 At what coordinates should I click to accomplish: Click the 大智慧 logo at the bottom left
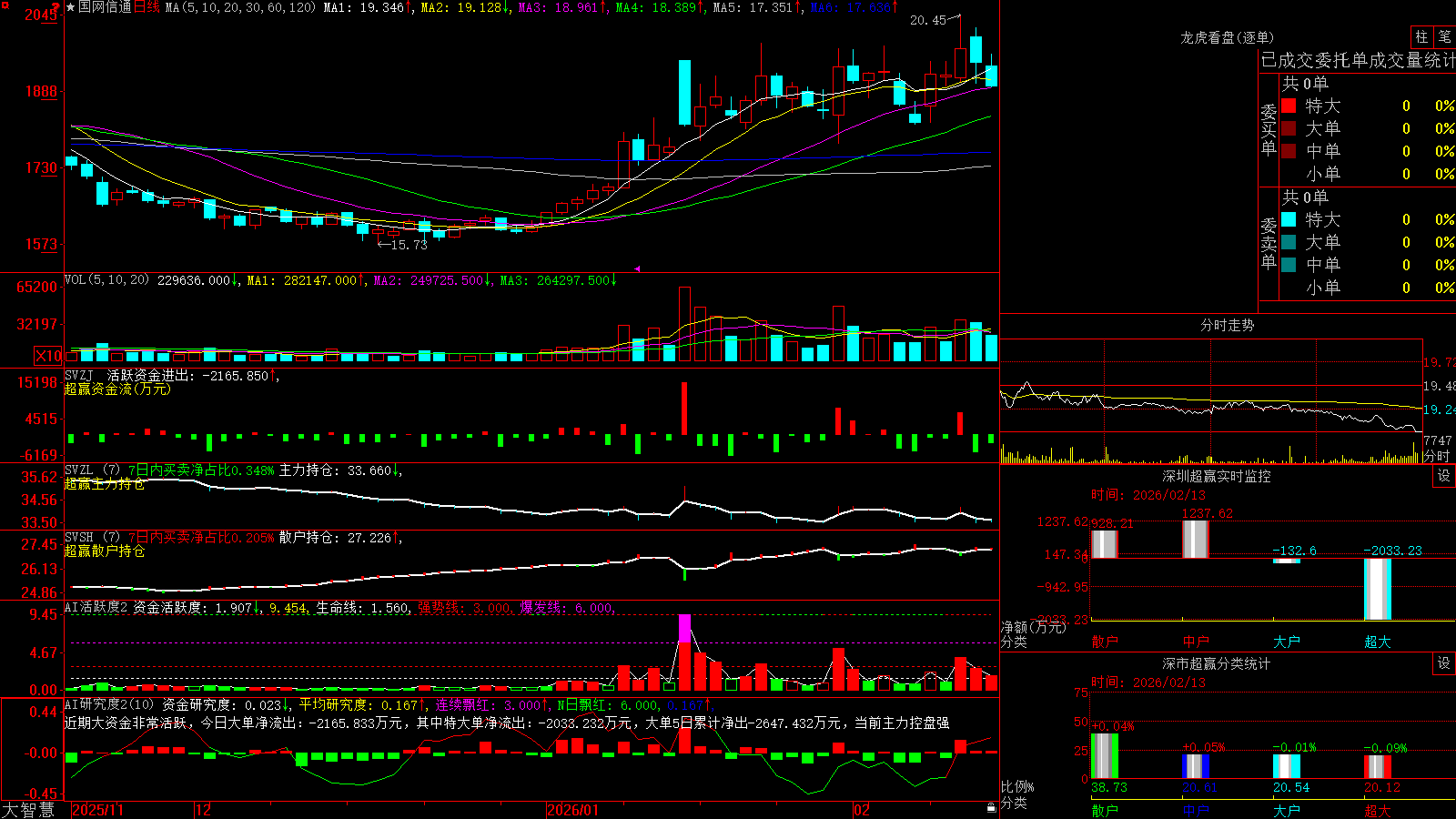(x=27, y=810)
